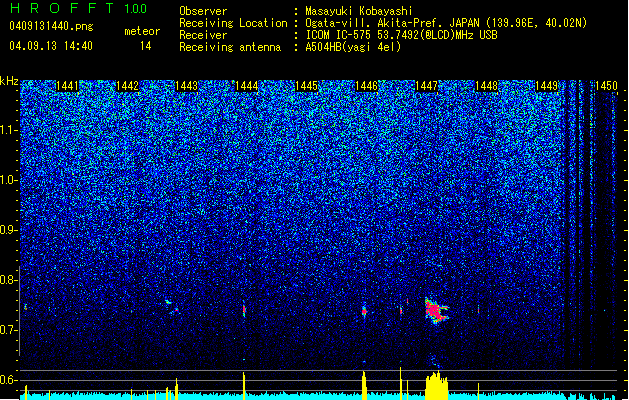Click the Receiving Location value line

(x=446, y=23)
